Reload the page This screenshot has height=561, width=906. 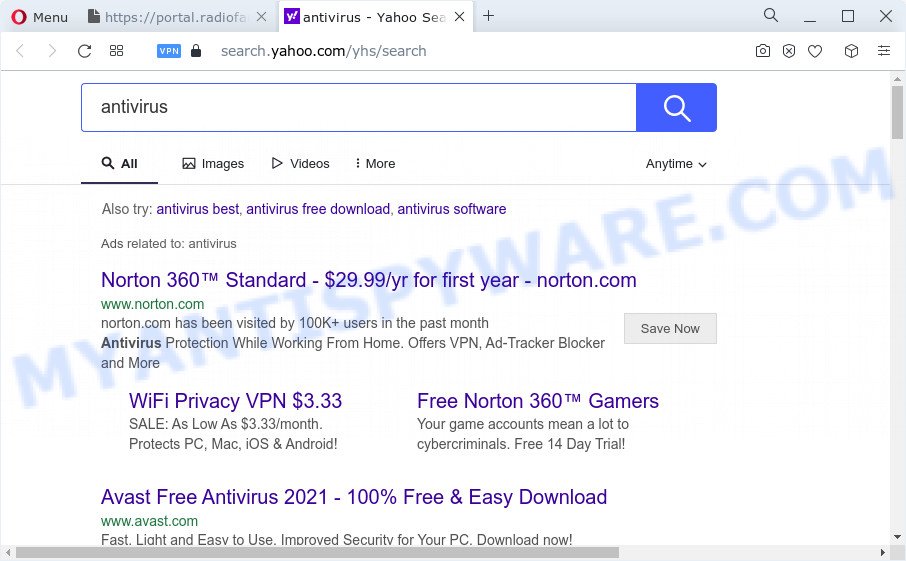[x=84, y=51]
